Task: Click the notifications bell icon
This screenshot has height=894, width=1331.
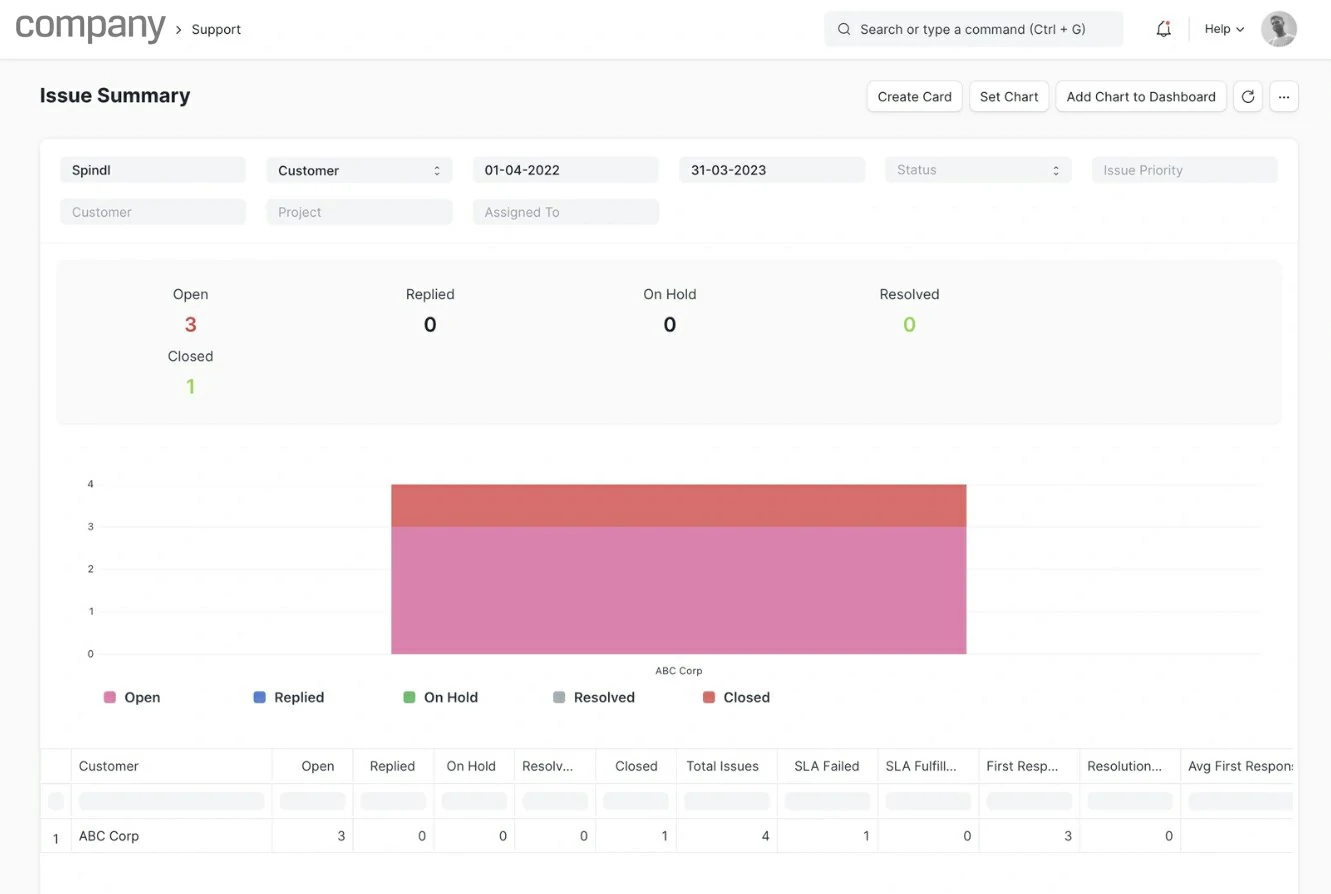Action: (x=1163, y=29)
